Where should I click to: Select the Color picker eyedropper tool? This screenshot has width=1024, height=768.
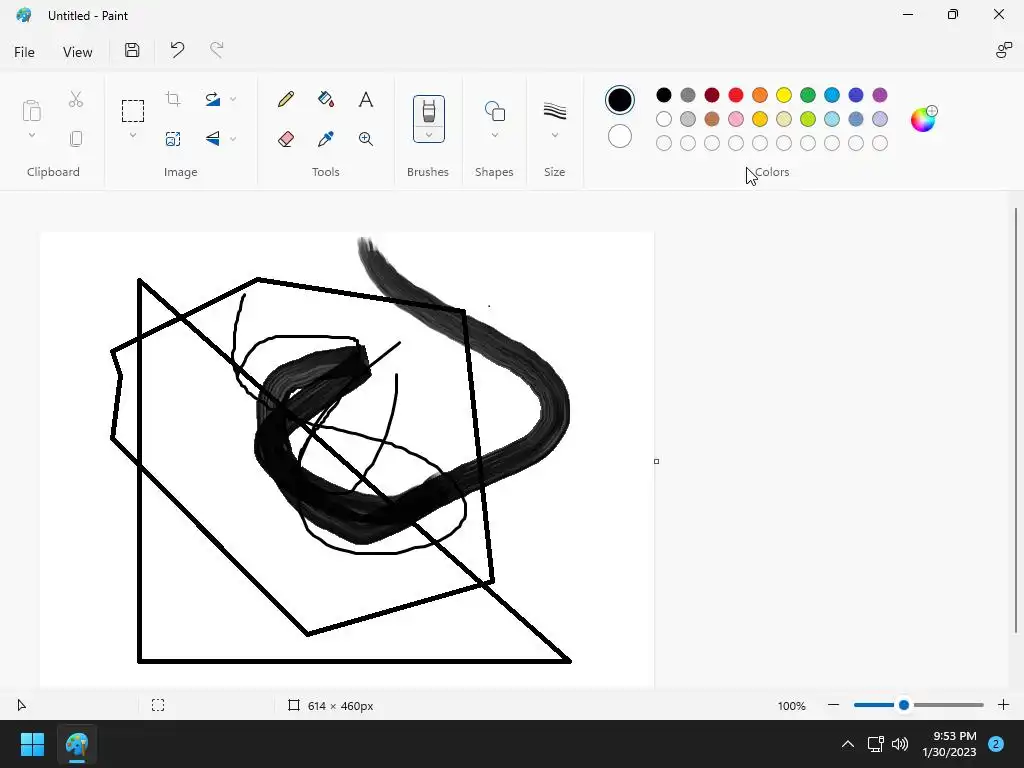pos(326,138)
